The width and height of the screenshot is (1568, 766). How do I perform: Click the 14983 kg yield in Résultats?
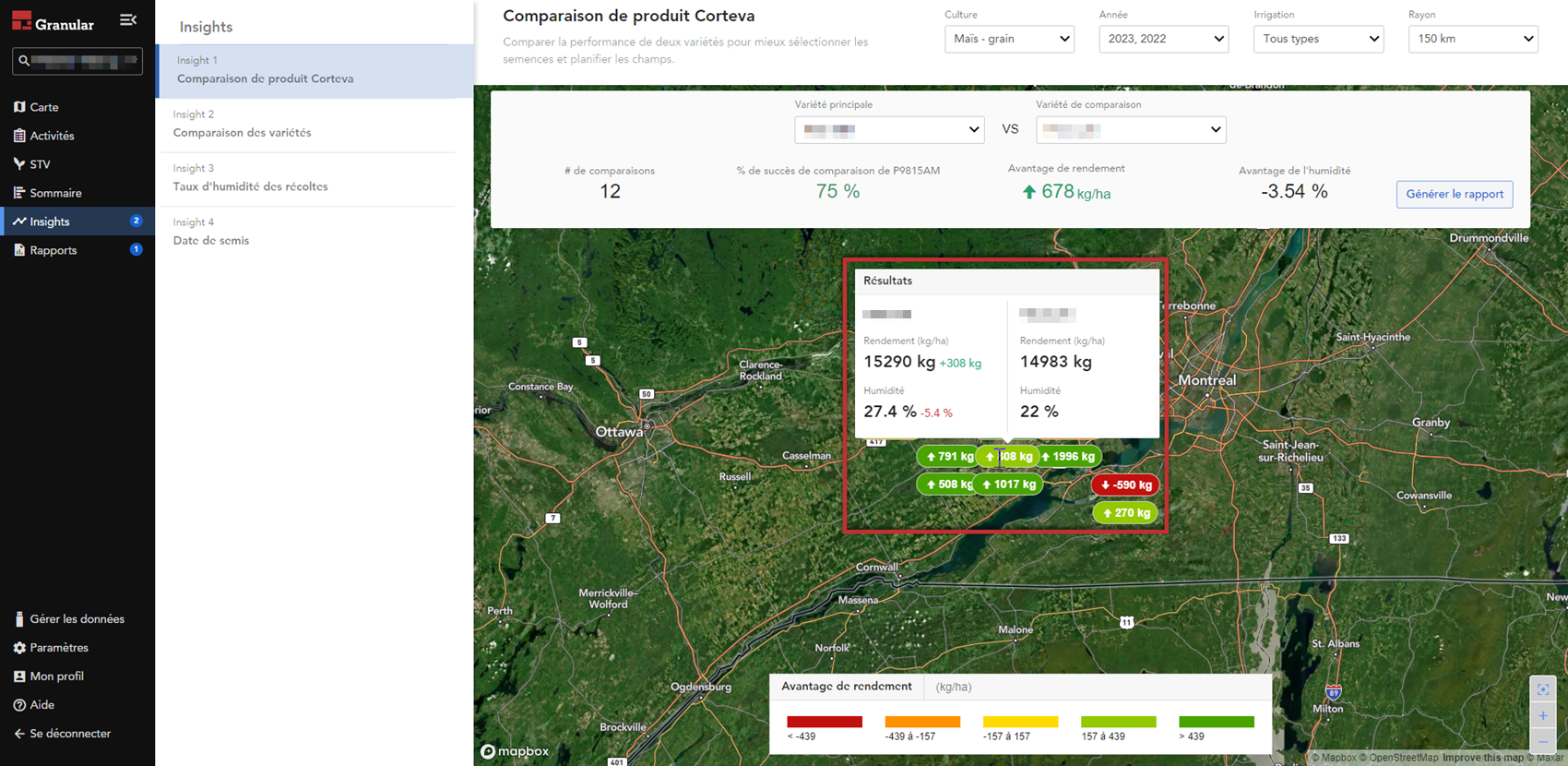(1056, 362)
